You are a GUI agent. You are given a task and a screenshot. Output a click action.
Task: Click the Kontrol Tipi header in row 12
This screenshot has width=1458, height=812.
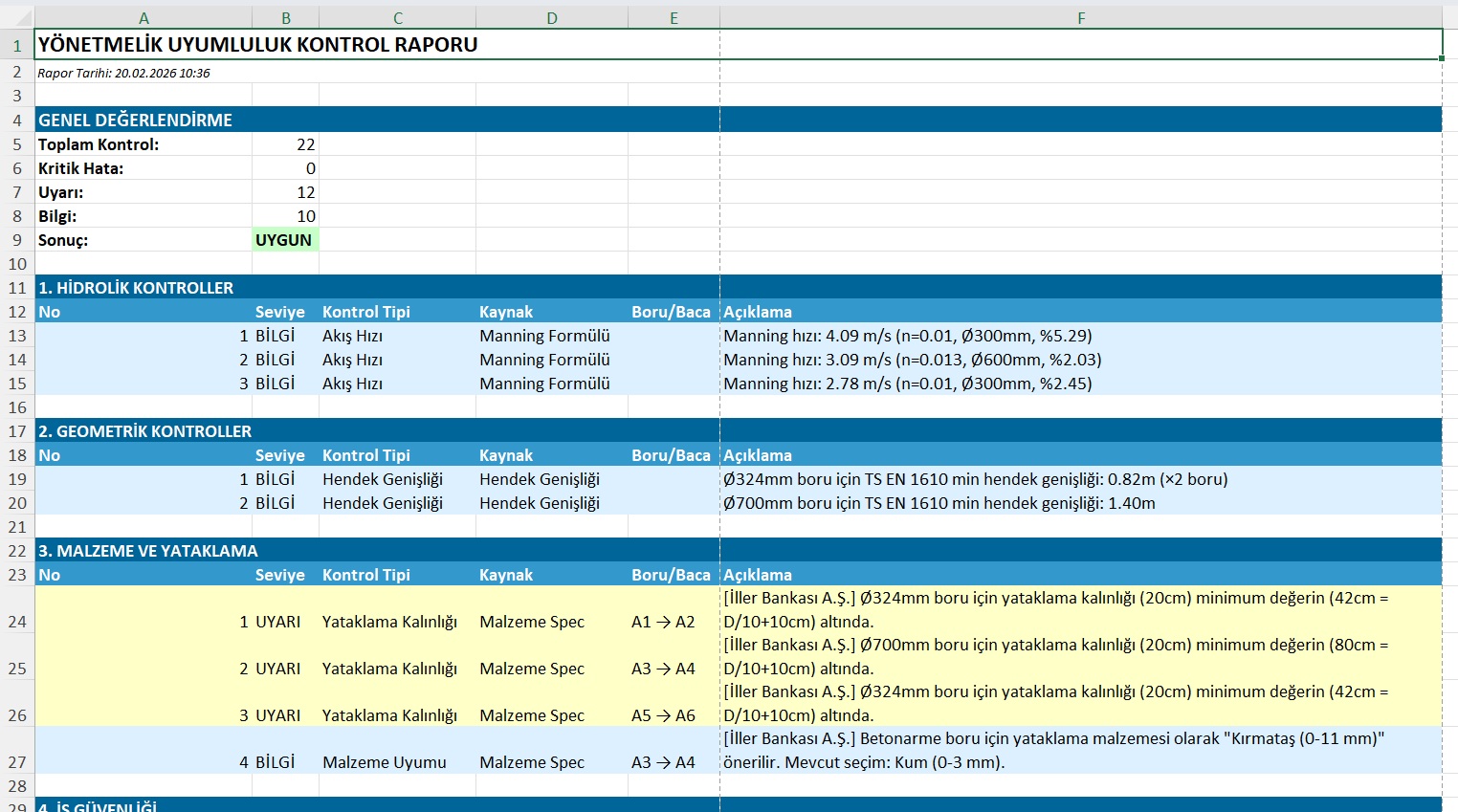(397, 312)
